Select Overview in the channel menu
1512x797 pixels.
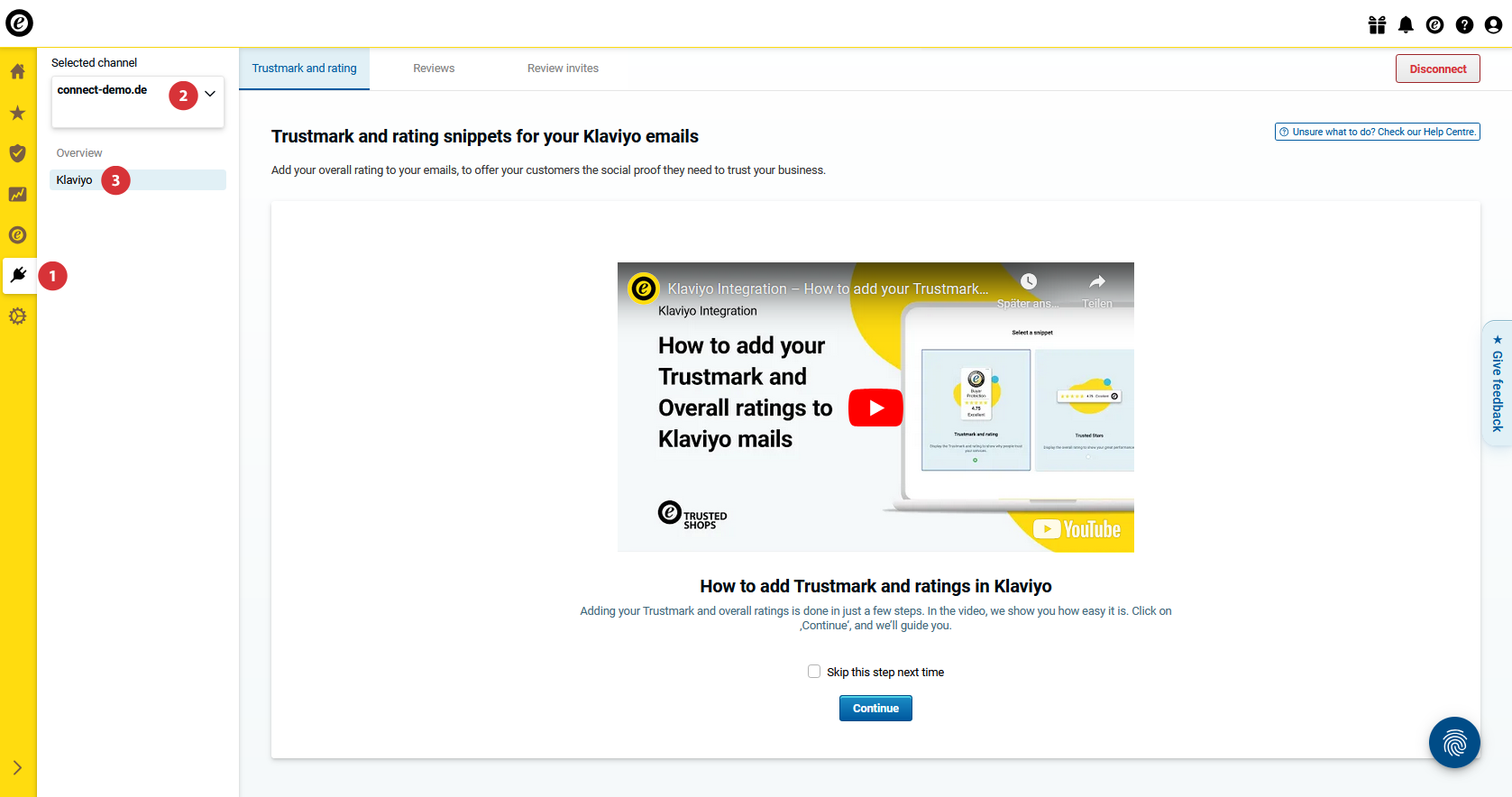point(79,153)
